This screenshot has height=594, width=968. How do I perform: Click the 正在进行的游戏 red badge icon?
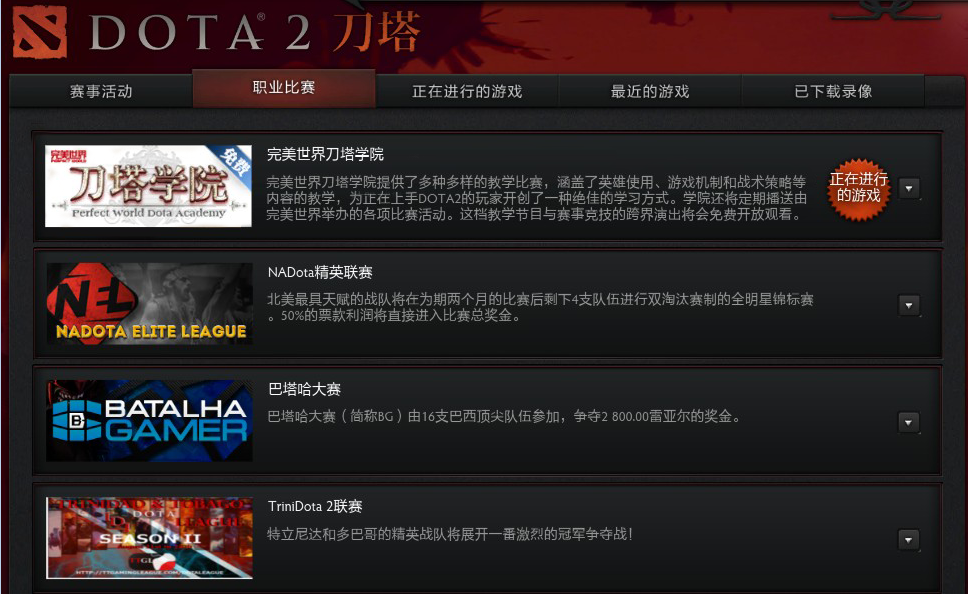[858, 188]
